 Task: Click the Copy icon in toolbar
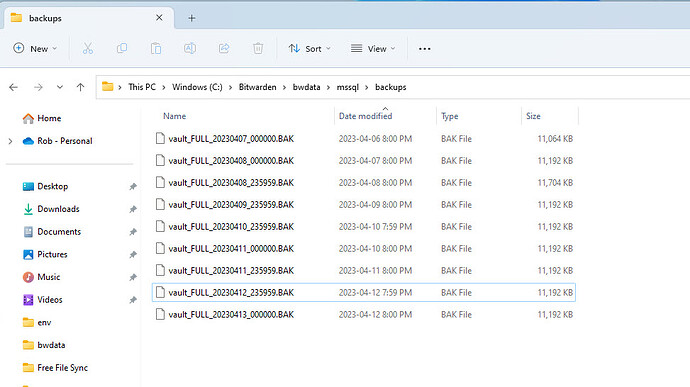[122, 48]
